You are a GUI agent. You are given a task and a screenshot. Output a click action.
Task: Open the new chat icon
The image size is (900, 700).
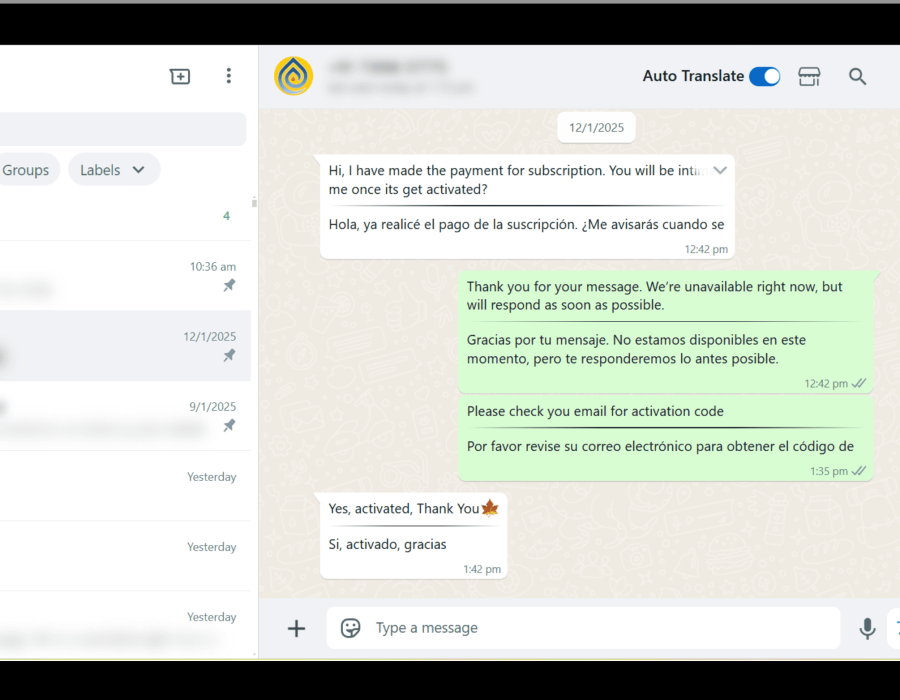180,76
